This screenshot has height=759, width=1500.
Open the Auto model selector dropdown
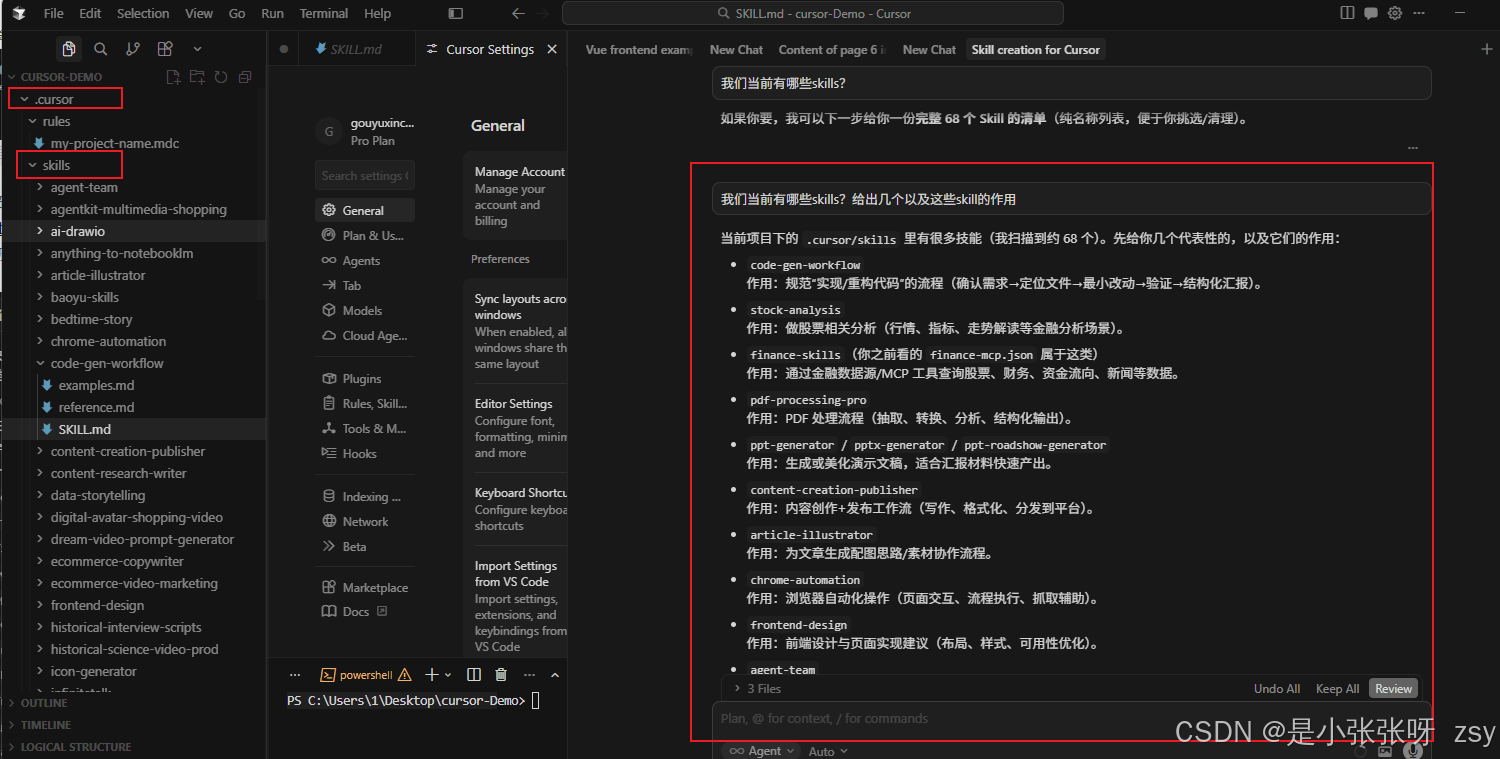(827, 750)
